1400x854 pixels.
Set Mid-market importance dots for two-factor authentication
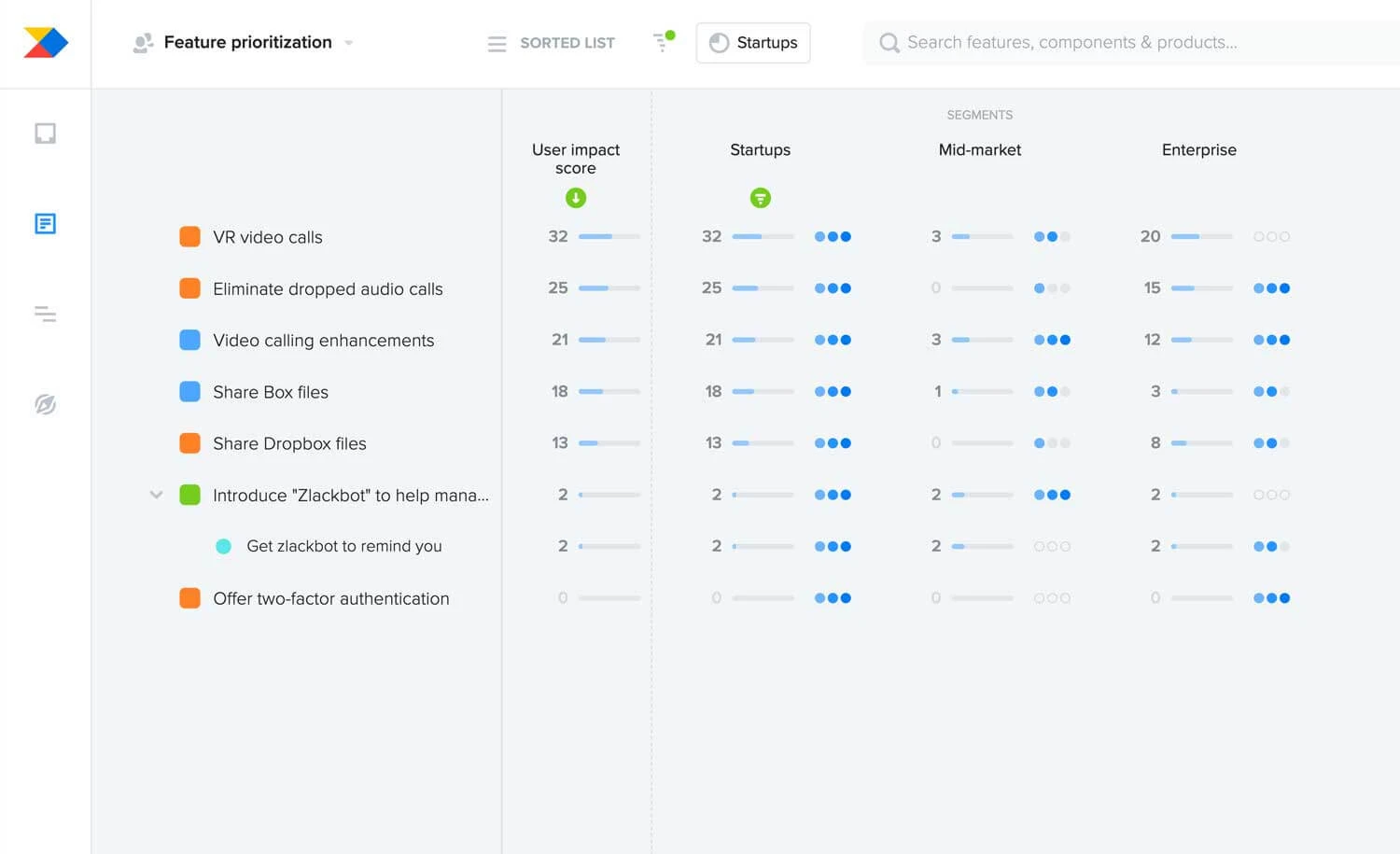tap(1052, 598)
